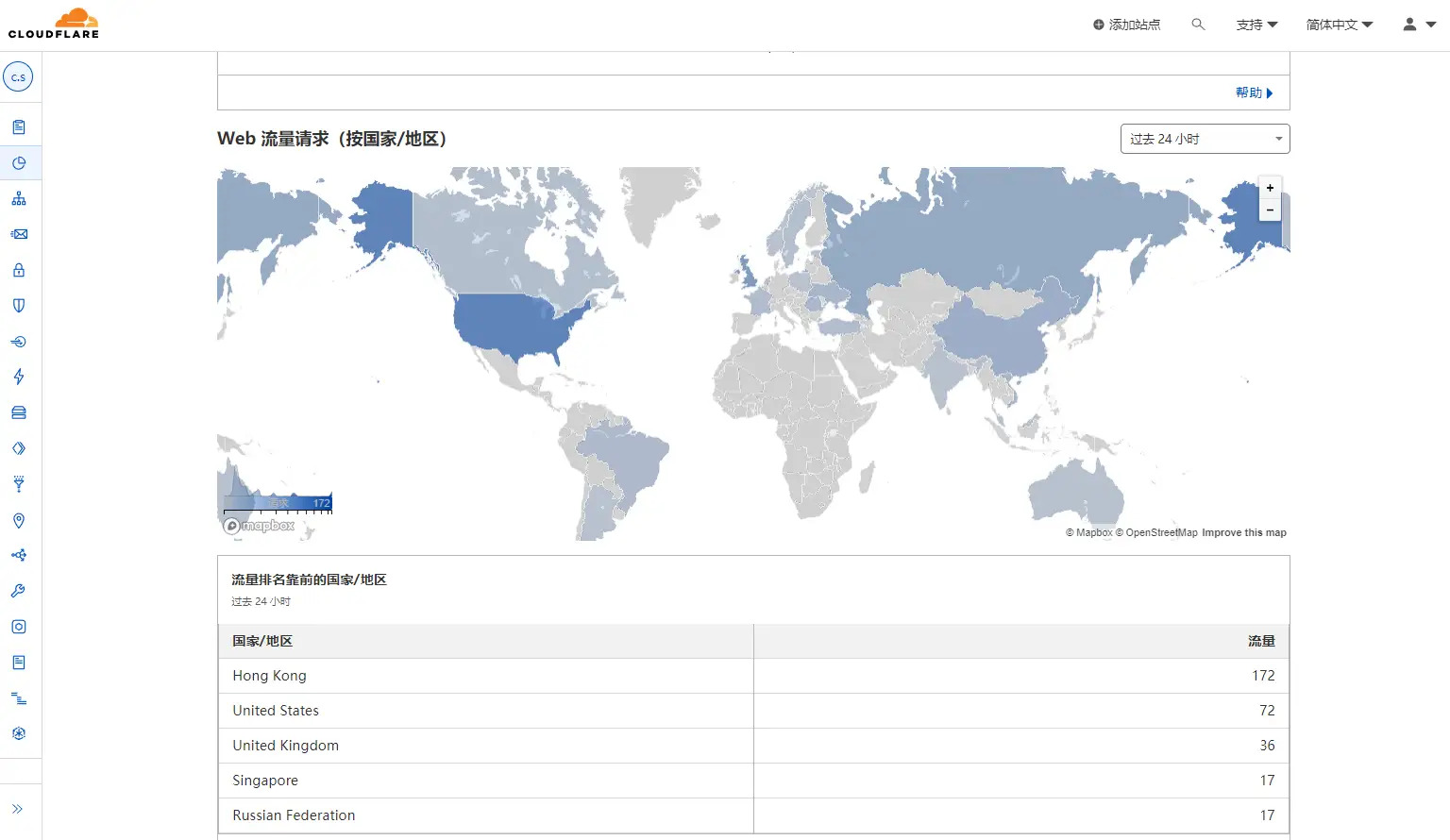Zoom in on the map with plus button
This screenshot has height=840, width=1450.
[1270, 188]
